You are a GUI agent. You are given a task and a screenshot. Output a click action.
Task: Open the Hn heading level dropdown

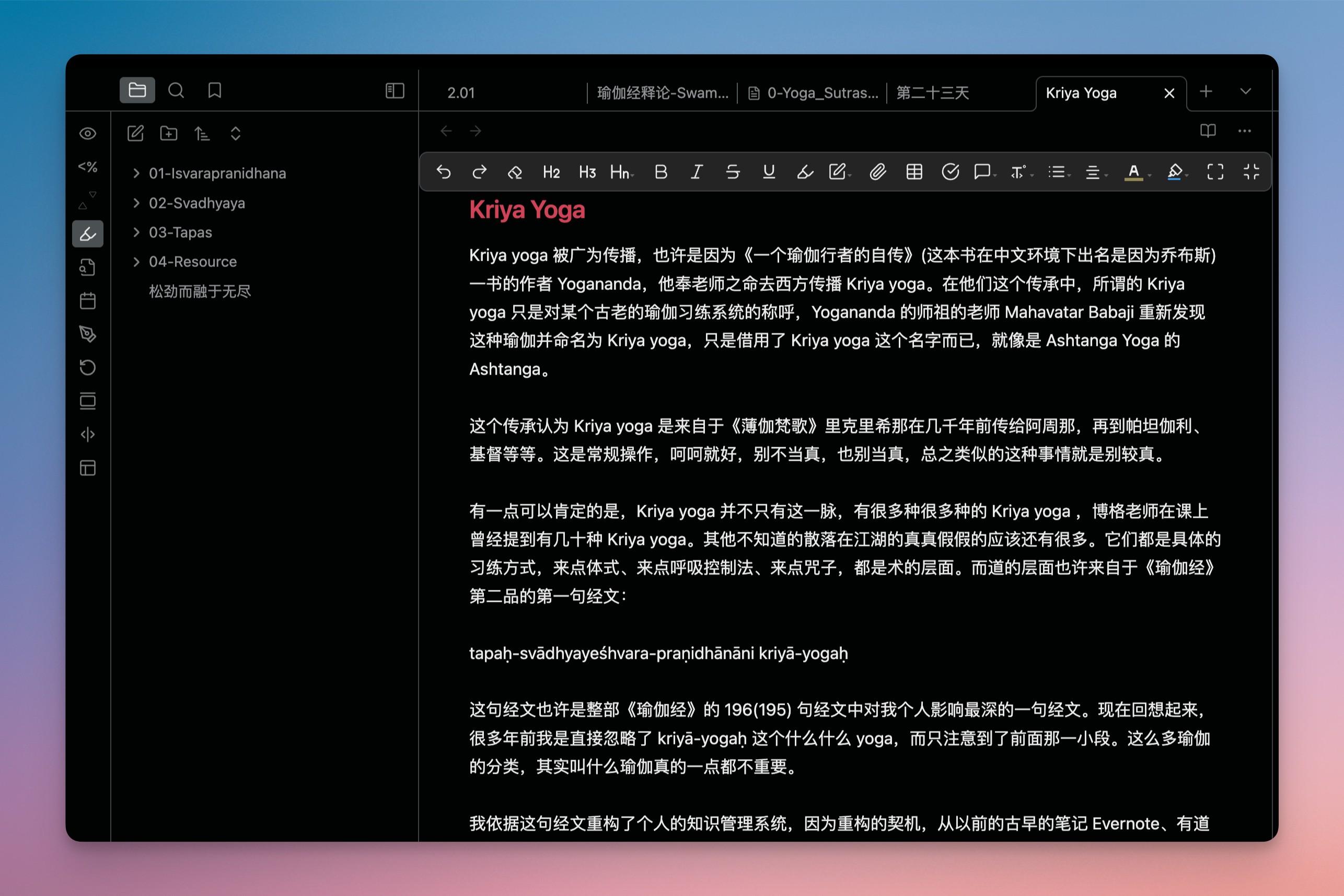[x=622, y=171]
